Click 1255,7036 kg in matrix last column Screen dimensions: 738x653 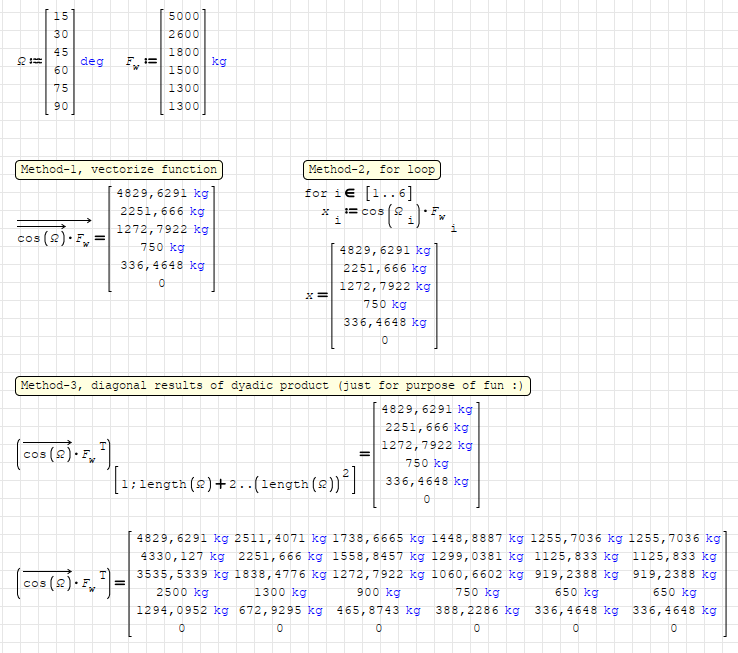pyautogui.click(x=675, y=538)
